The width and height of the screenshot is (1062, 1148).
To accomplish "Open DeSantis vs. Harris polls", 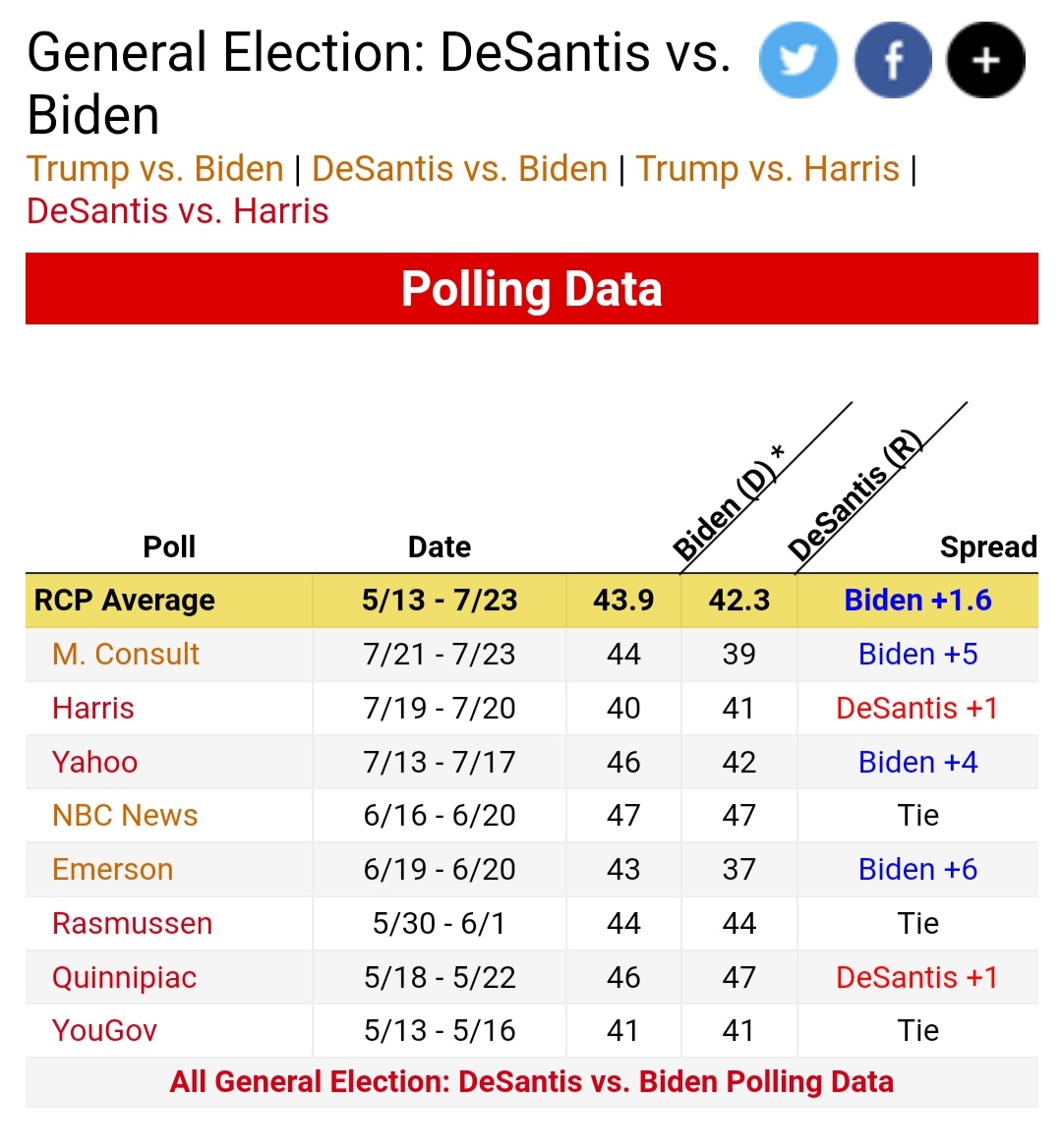I will [x=178, y=211].
